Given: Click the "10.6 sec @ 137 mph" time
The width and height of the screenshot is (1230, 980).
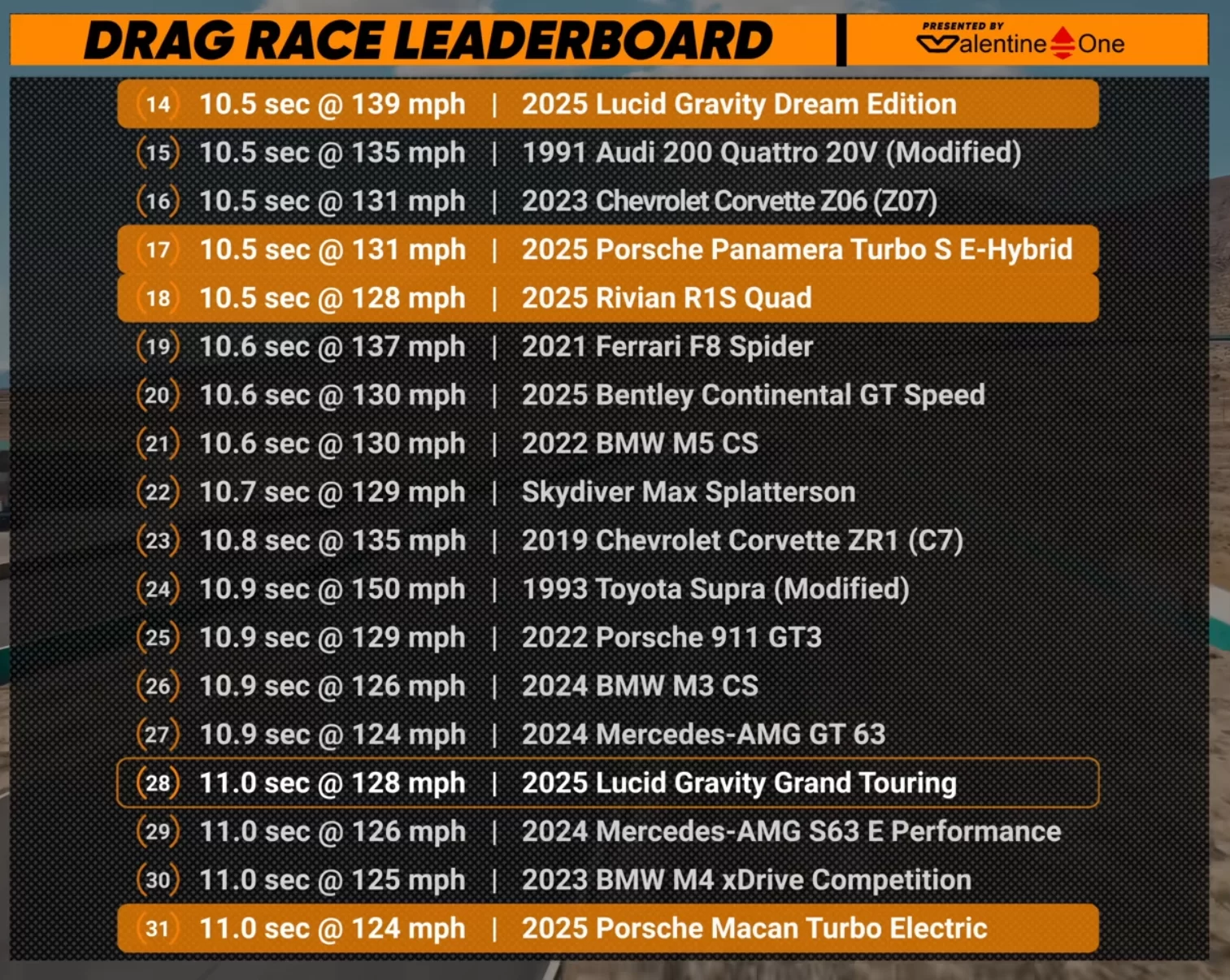Looking at the screenshot, I should coord(332,347).
